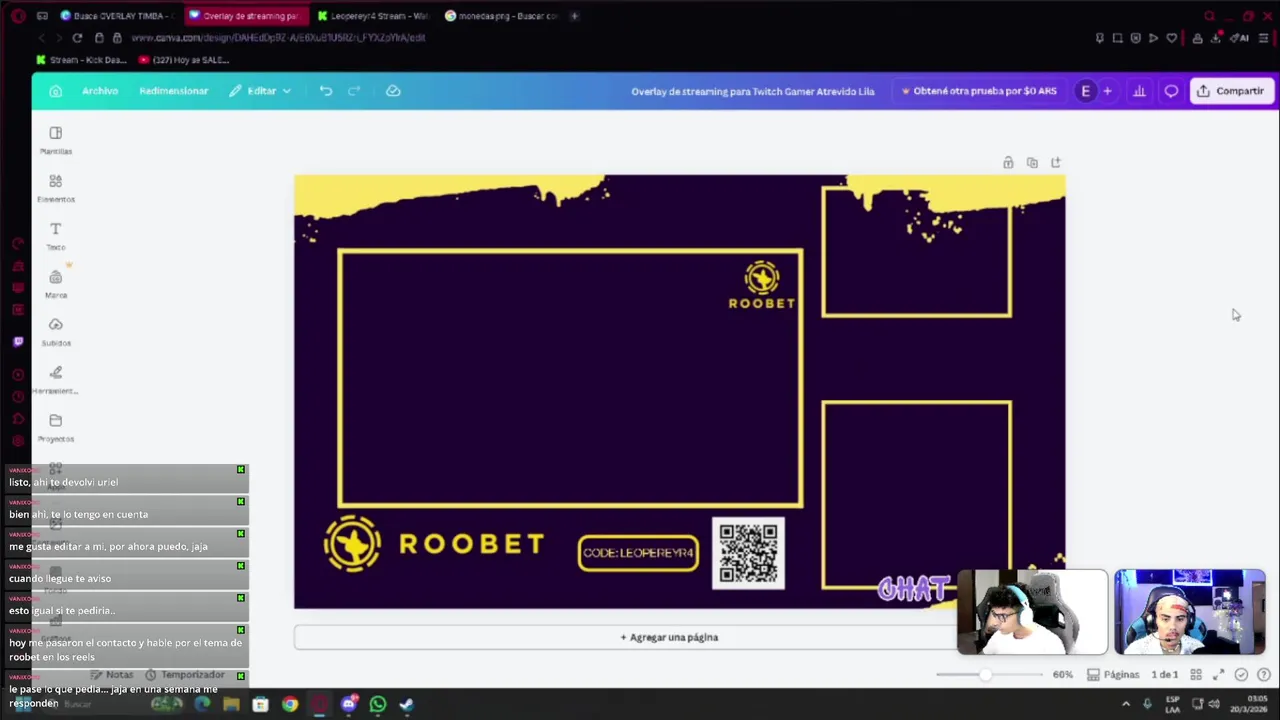The width and height of the screenshot is (1280, 720).
Task: Open the comments speech bubble icon
Action: [x=1171, y=91]
